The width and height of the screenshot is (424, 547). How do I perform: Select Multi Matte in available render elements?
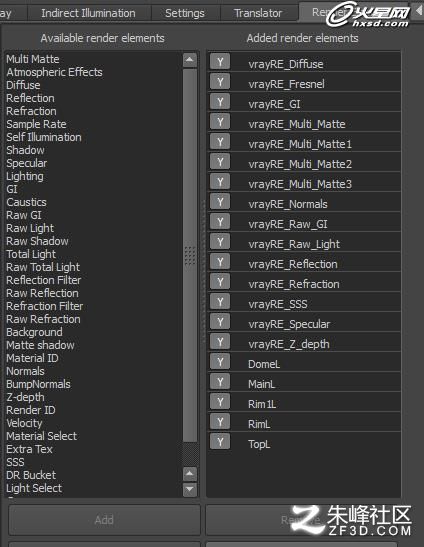point(33,59)
